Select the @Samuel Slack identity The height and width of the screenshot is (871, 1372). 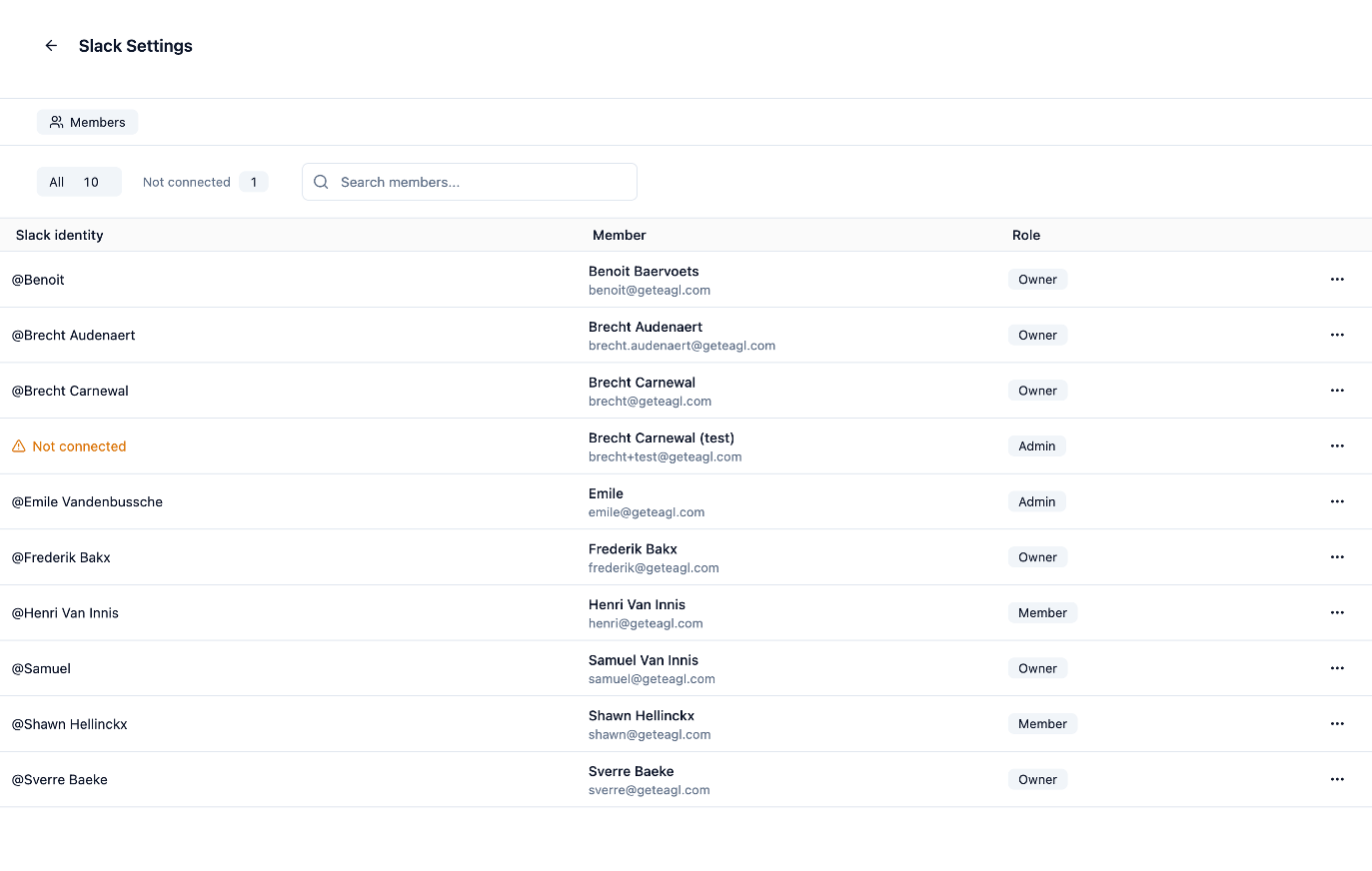41,668
